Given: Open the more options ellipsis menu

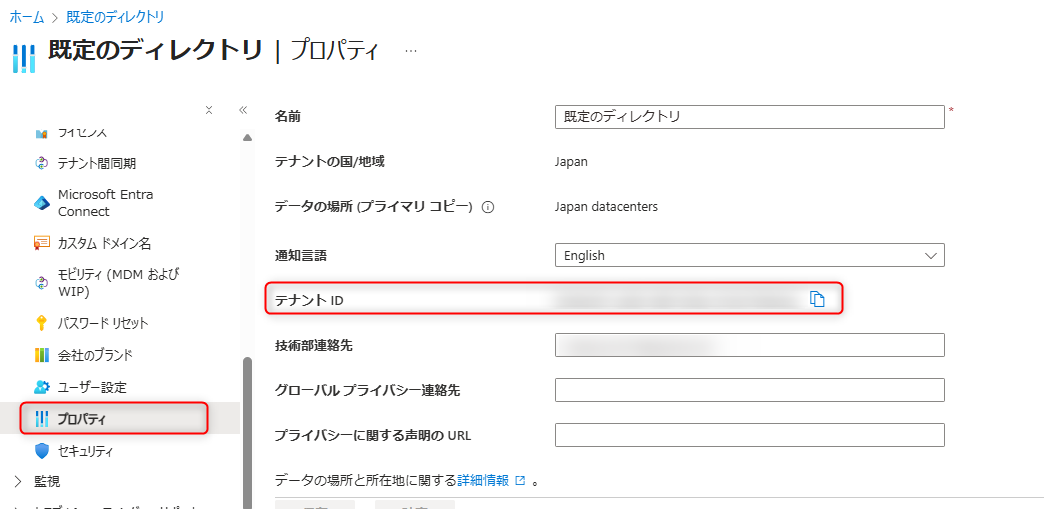Looking at the screenshot, I should (411, 50).
